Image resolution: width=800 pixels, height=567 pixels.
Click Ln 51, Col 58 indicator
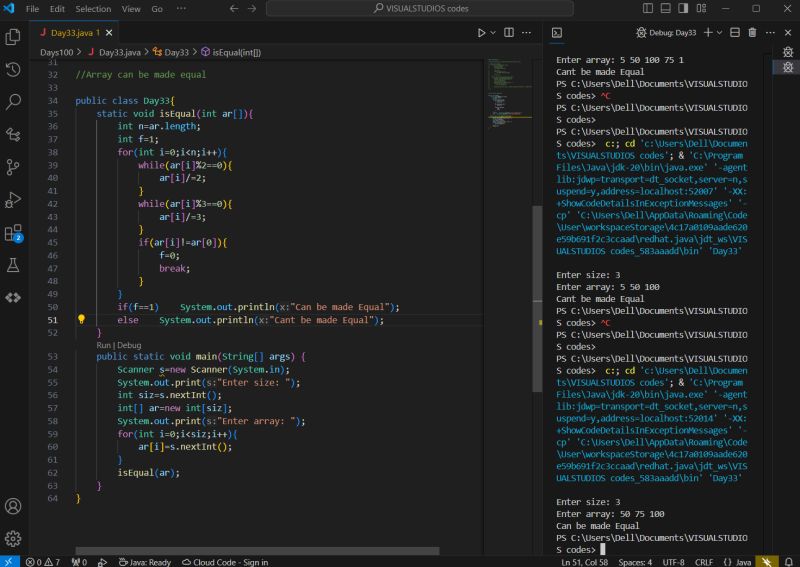pyautogui.click(x=584, y=562)
